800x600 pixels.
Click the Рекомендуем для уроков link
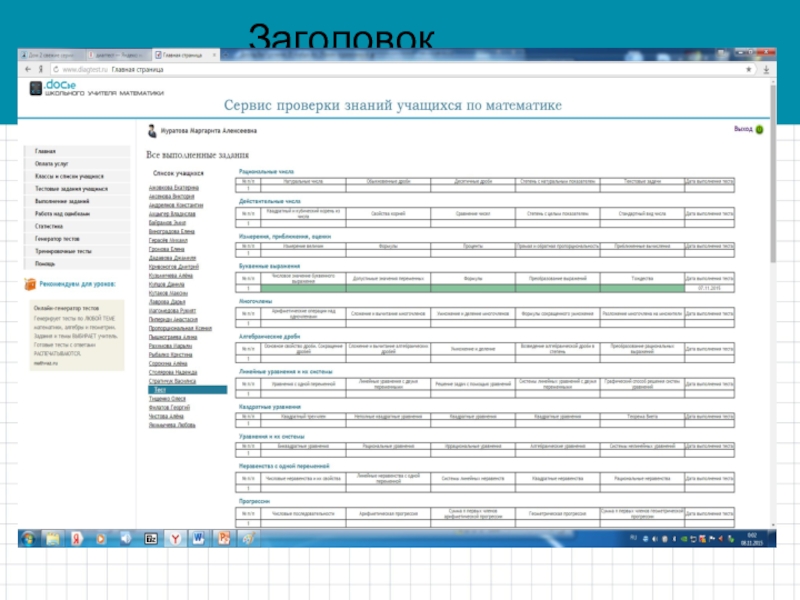78,284
